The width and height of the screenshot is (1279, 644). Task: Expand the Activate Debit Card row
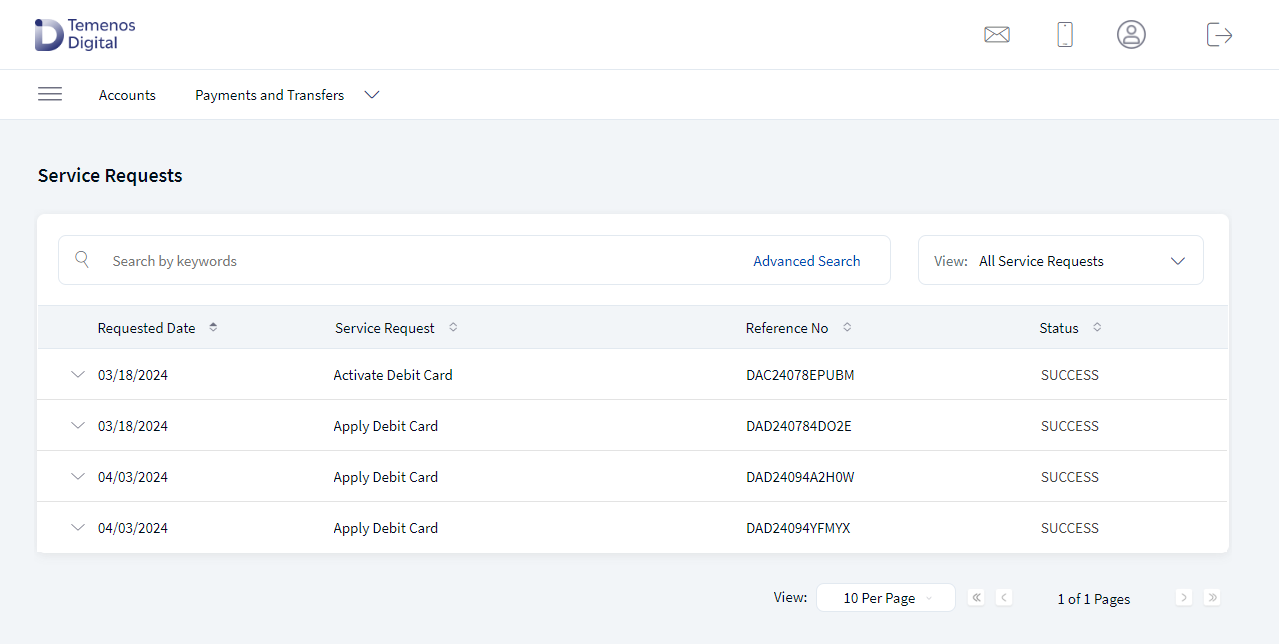(78, 375)
